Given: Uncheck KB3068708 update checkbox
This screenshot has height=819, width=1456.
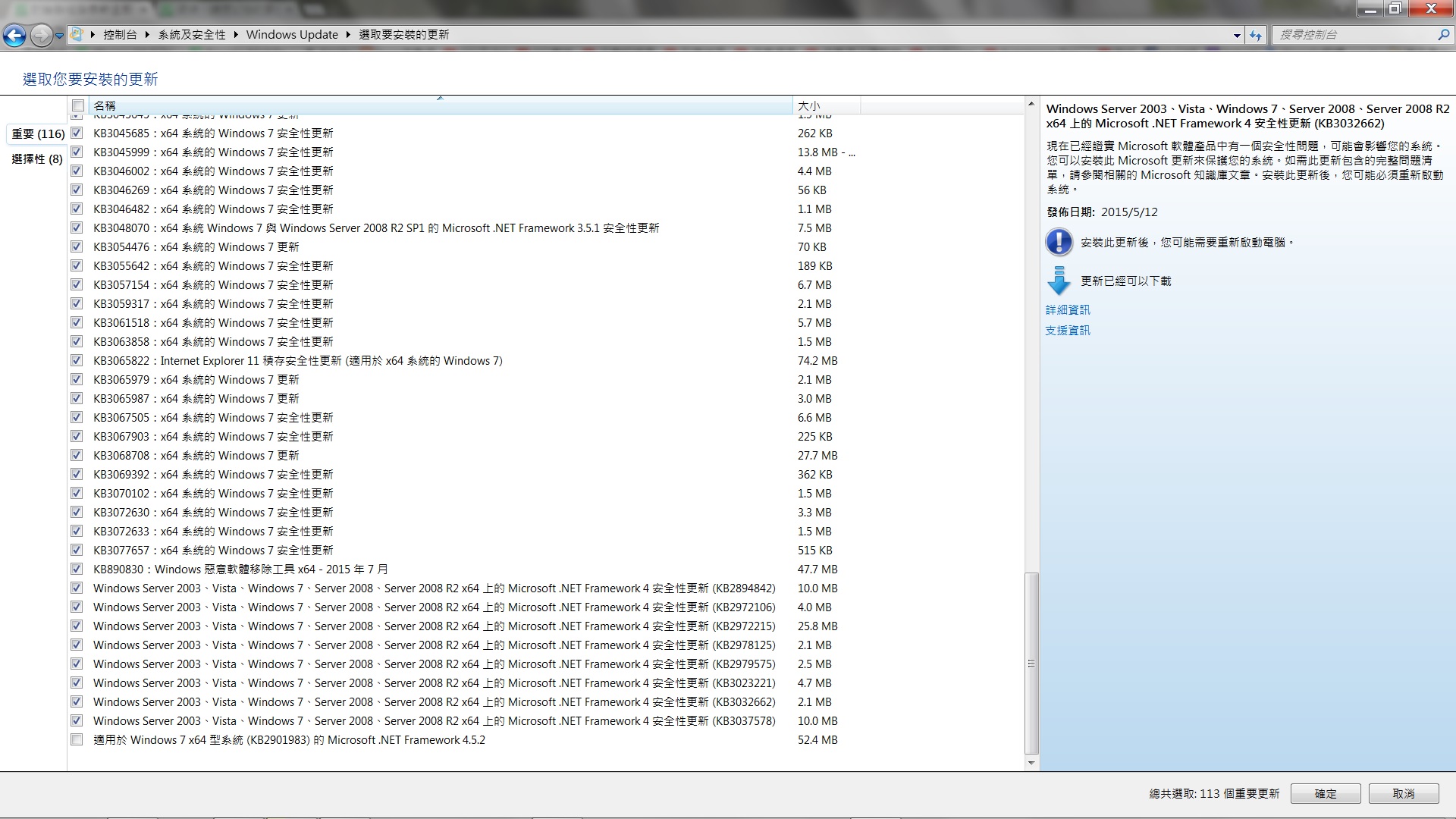Looking at the screenshot, I should point(77,455).
